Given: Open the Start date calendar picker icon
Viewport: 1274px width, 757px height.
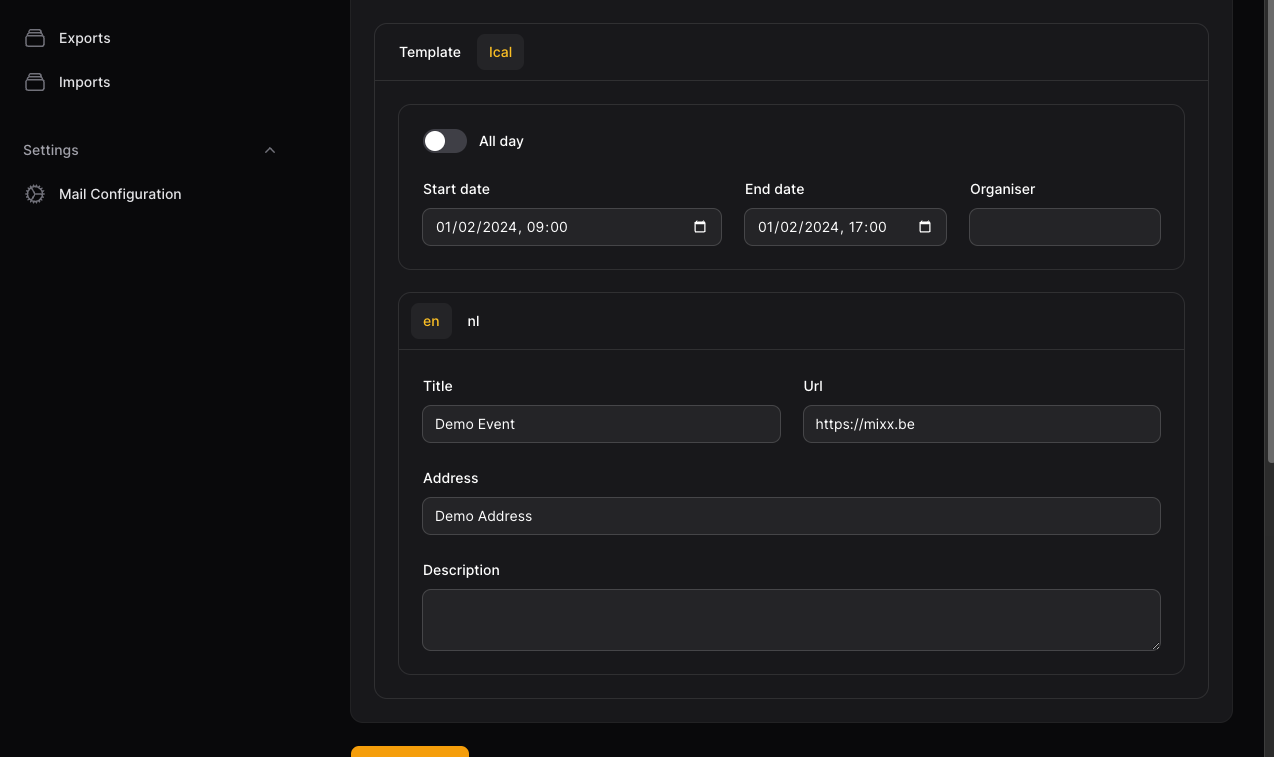Looking at the screenshot, I should 700,227.
